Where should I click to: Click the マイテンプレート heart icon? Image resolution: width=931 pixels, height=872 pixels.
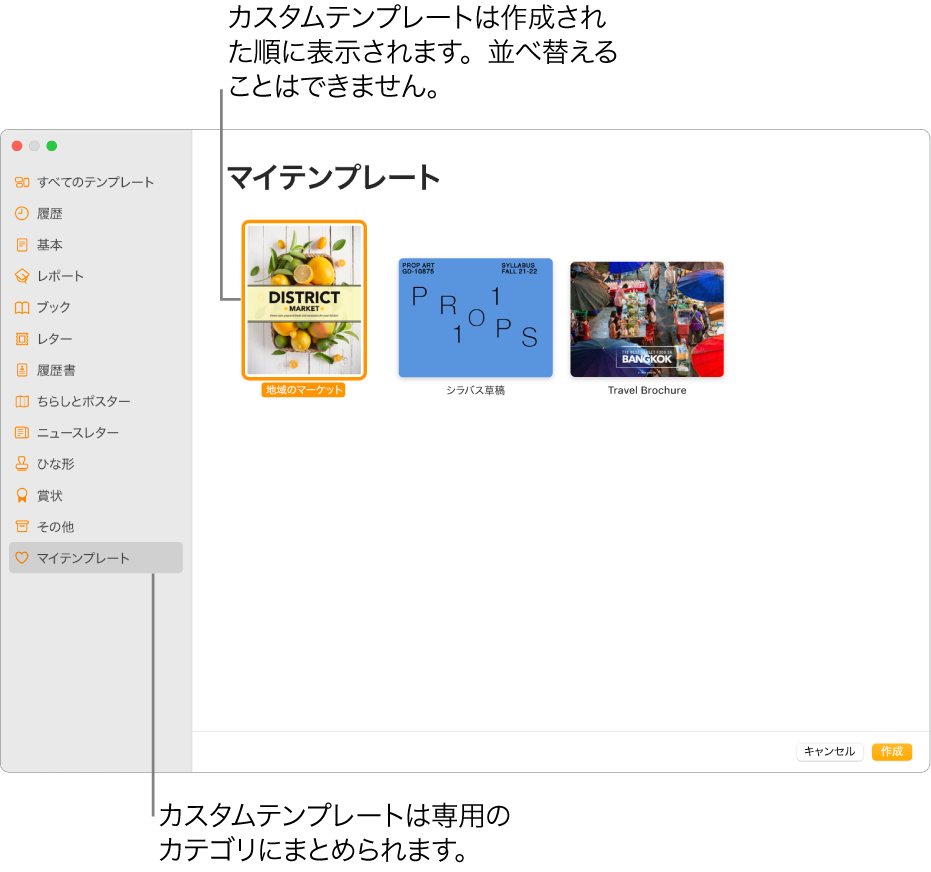[22, 558]
